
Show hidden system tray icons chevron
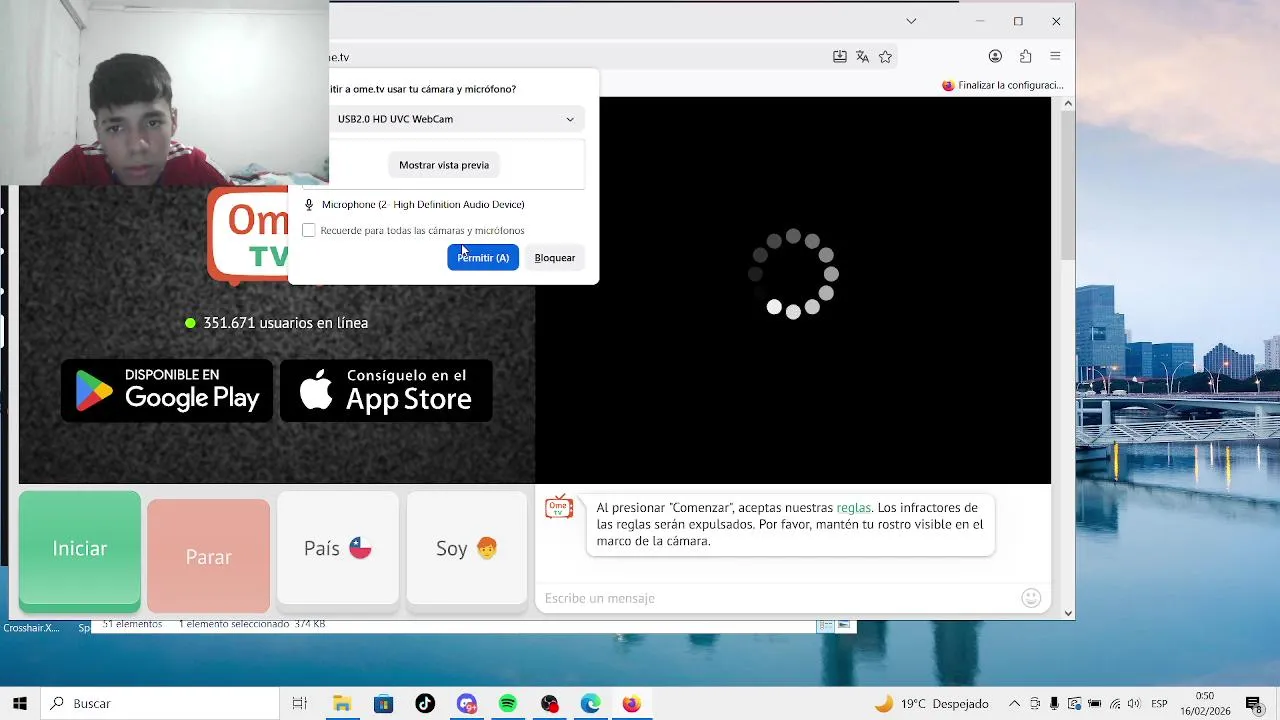(x=1014, y=704)
